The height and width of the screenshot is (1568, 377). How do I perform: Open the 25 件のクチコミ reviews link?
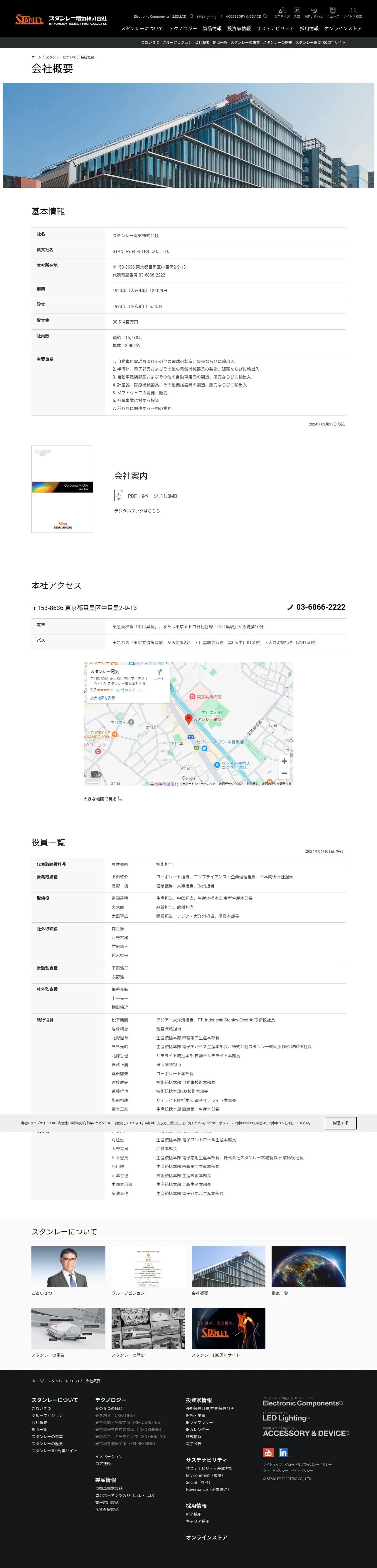coord(129,690)
